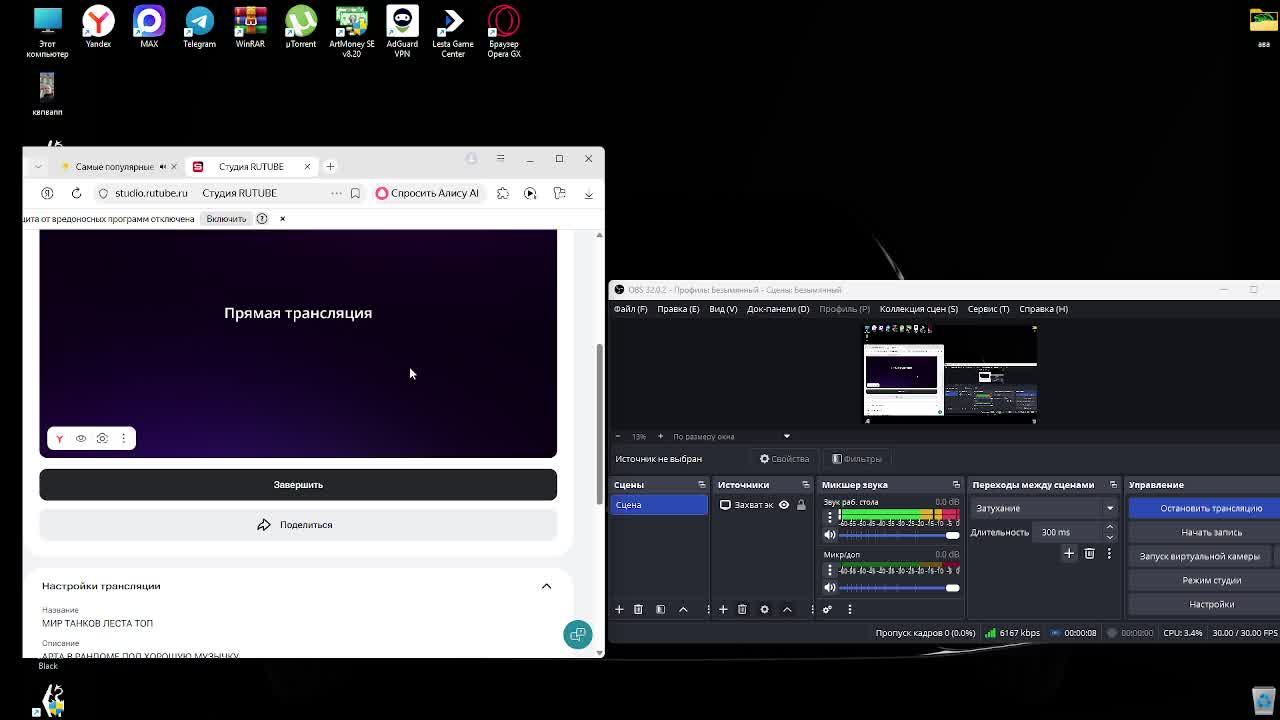Open Коллекция сцен menu in OBS
Screen dimensions: 1280x720
coord(919,309)
